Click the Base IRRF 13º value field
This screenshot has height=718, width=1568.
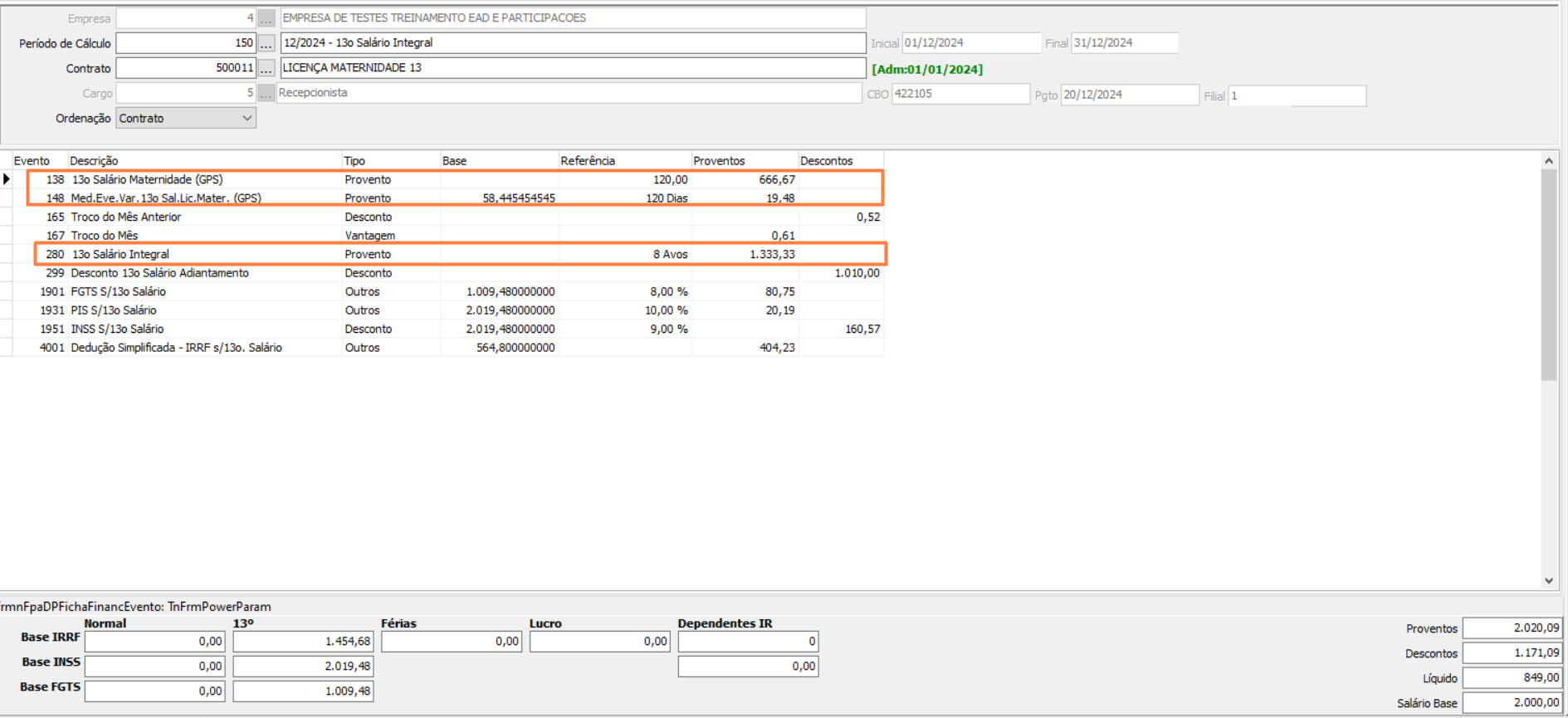[303, 642]
